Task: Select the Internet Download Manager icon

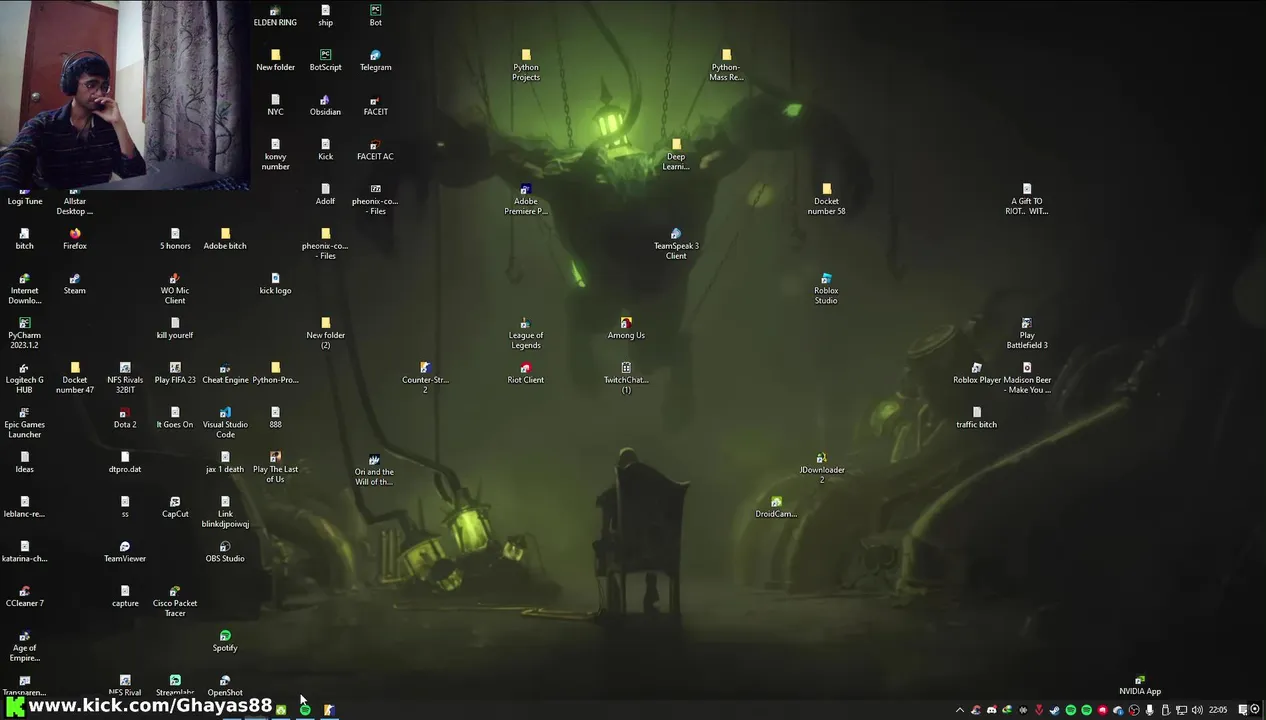Action: [x=25, y=289]
